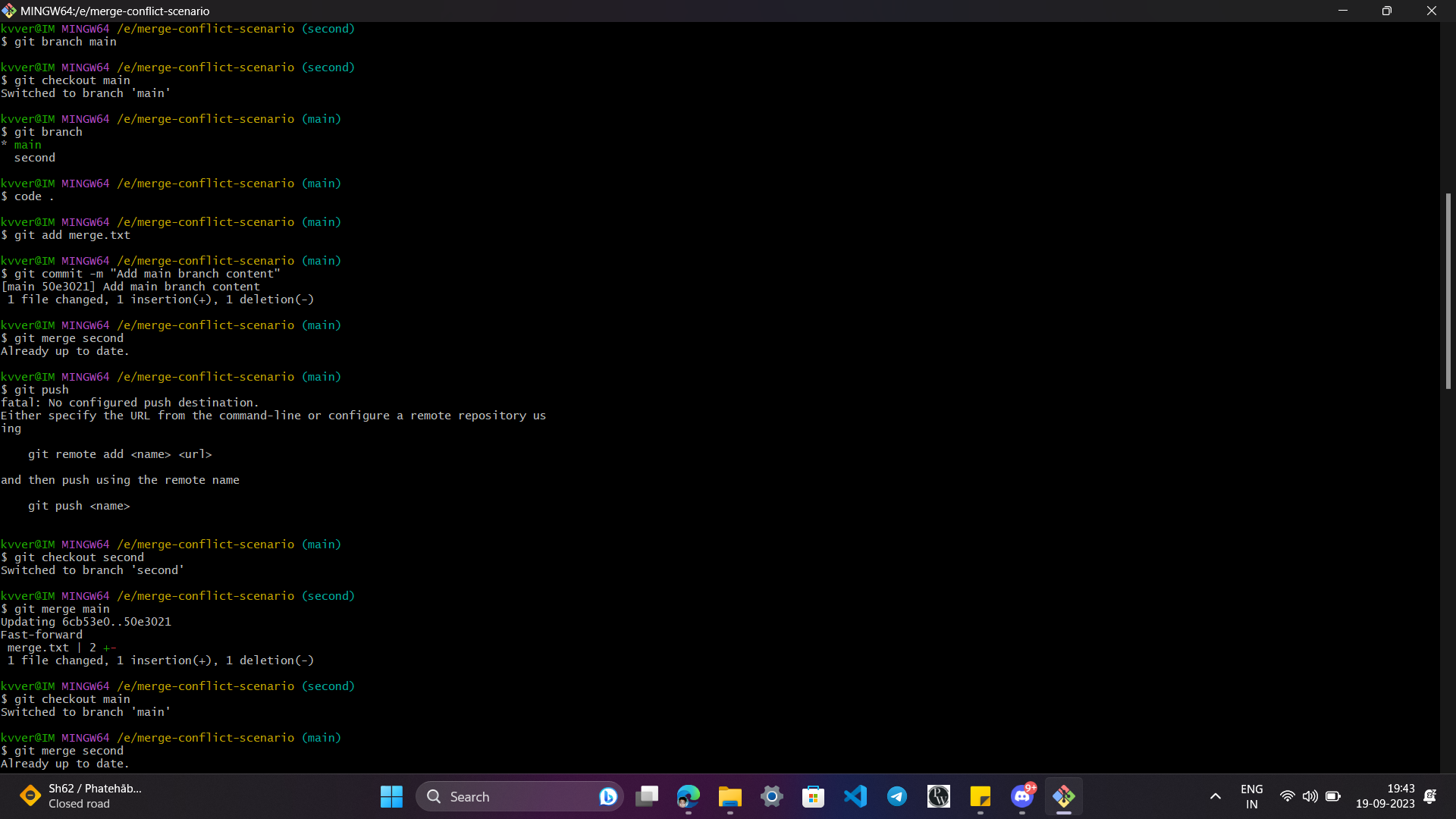Click the ENG IN language switcher
Screen dimensions: 1456x819
(x=1251, y=796)
